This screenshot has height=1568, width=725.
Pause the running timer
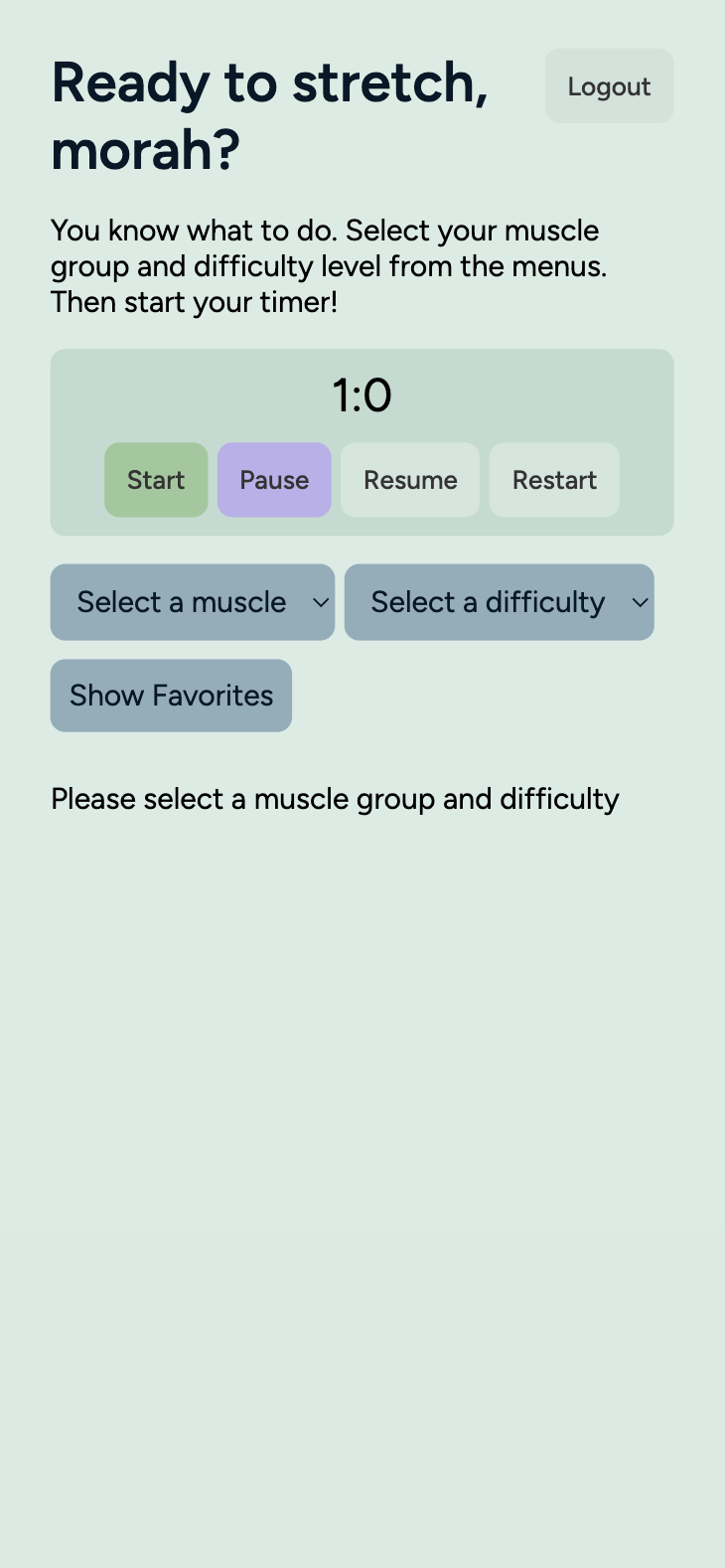click(x=274, y=480)
